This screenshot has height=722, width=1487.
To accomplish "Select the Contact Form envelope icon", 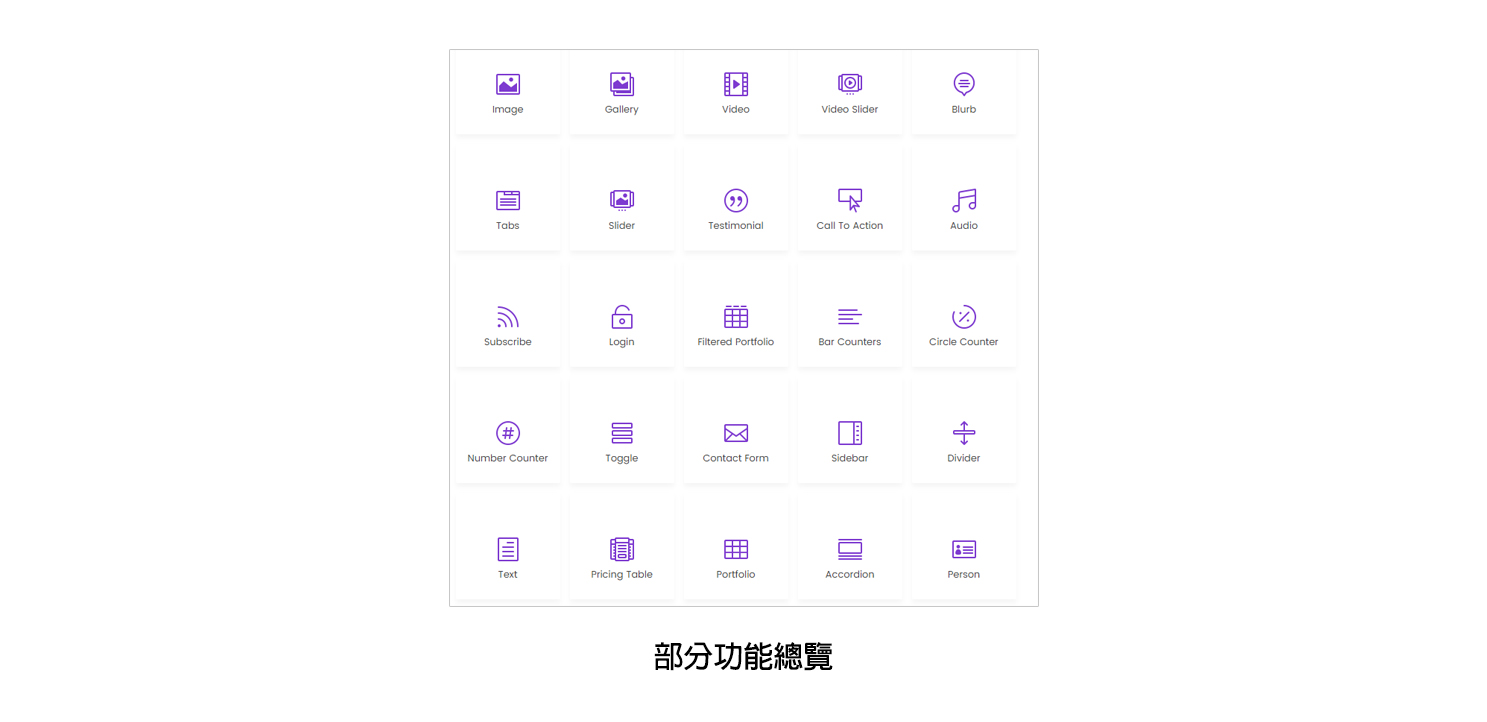I will (736, 433).
